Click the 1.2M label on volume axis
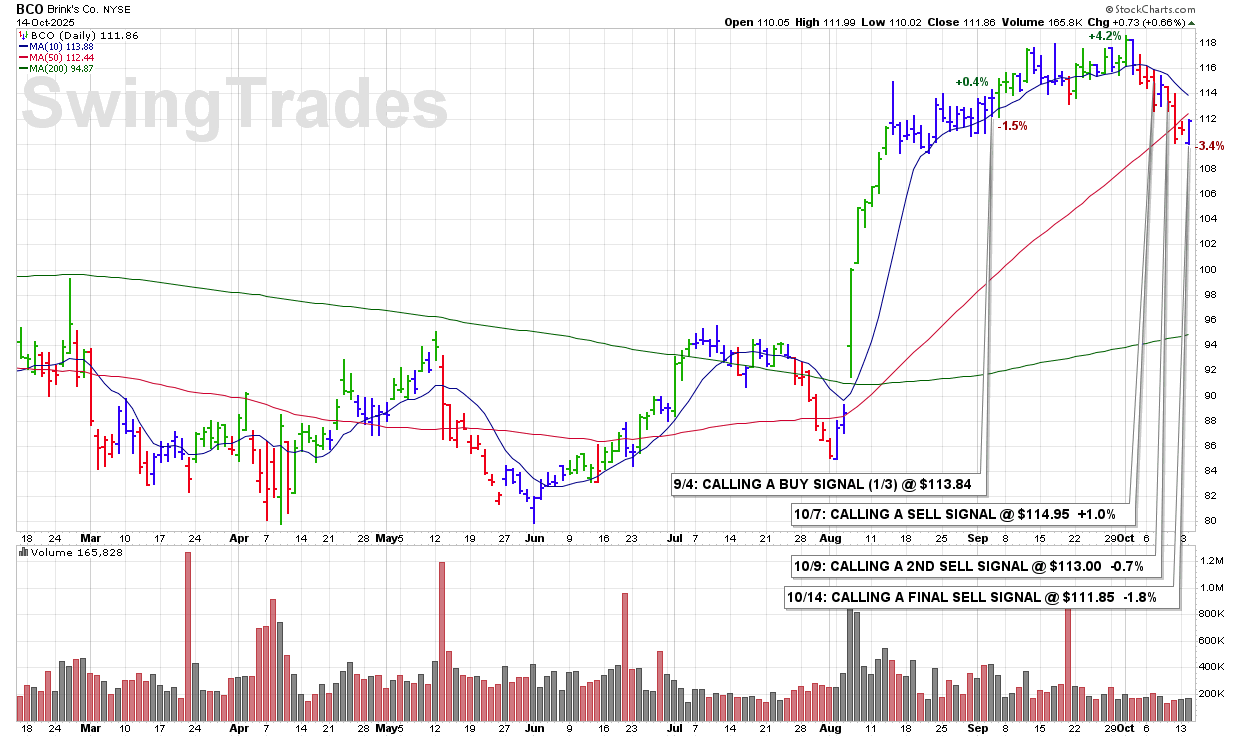This screenshot has height=737, width=1240. 1211,561
